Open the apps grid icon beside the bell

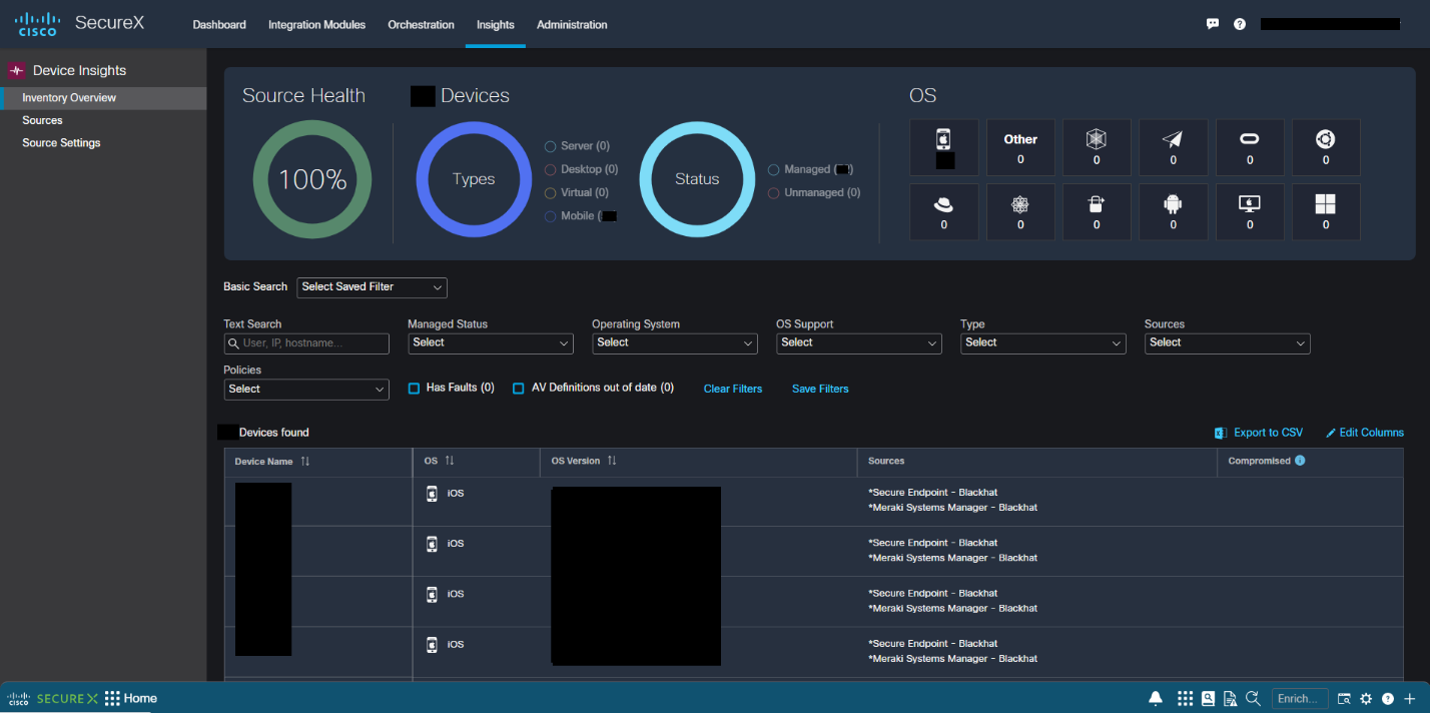(1185, 699)
